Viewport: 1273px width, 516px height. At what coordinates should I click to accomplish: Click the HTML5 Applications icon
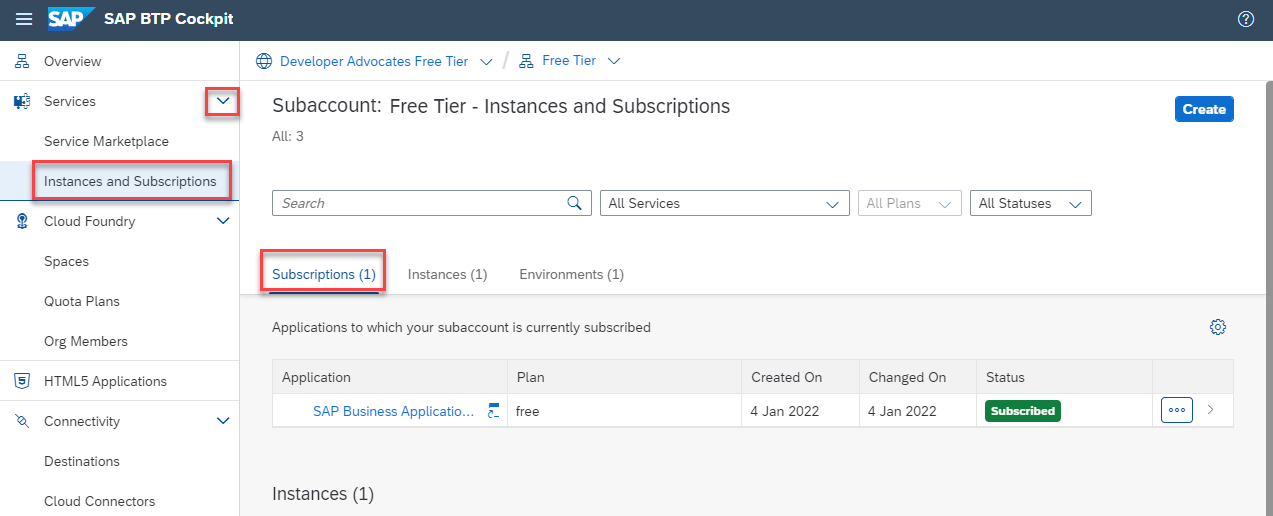22,381
